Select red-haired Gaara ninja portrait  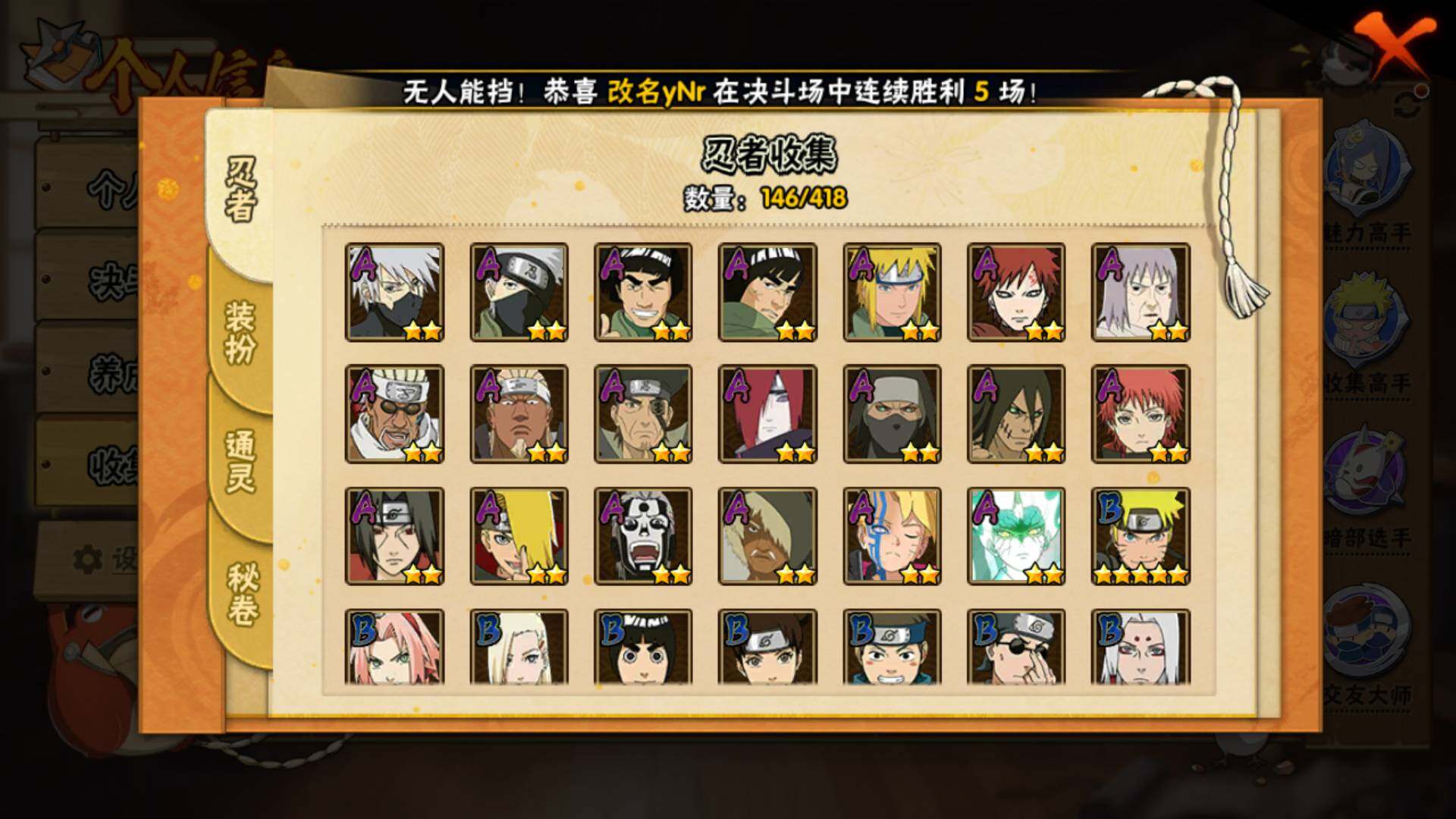click(1016, 292)
